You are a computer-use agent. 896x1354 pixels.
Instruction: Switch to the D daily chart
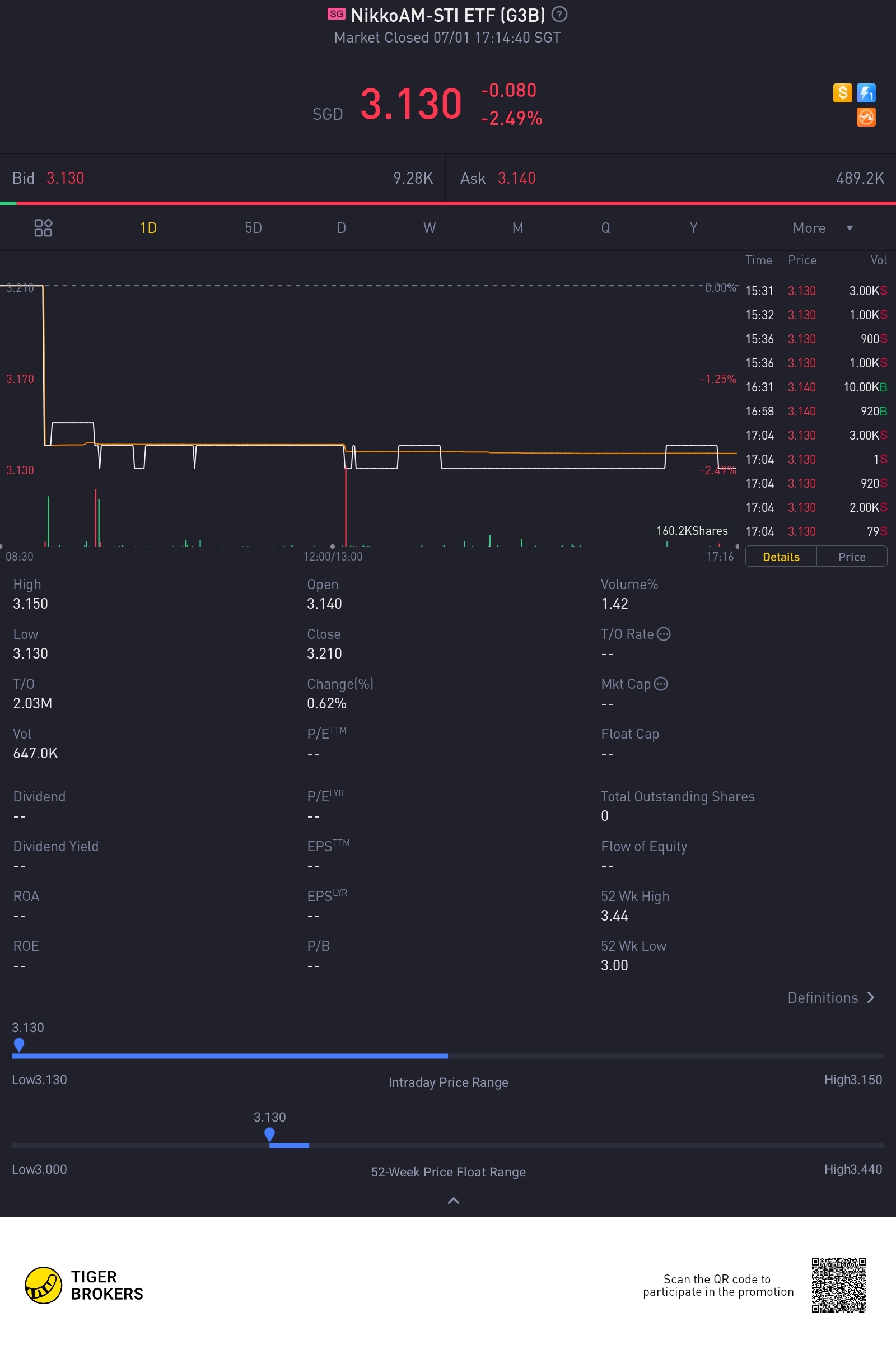(342, 228)
